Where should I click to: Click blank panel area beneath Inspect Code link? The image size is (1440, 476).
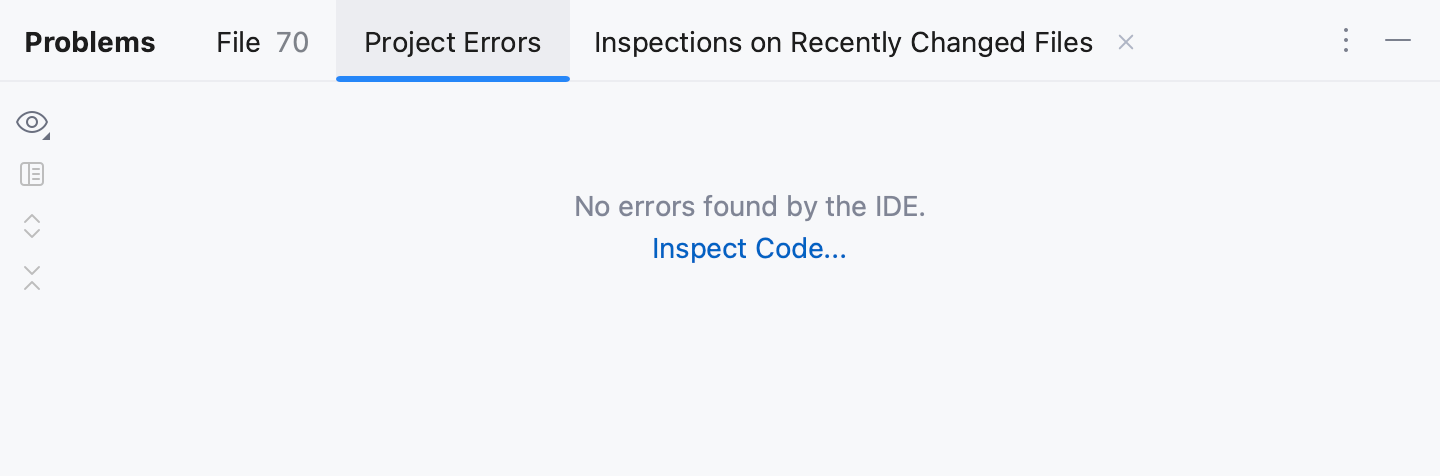pos(749,360)
